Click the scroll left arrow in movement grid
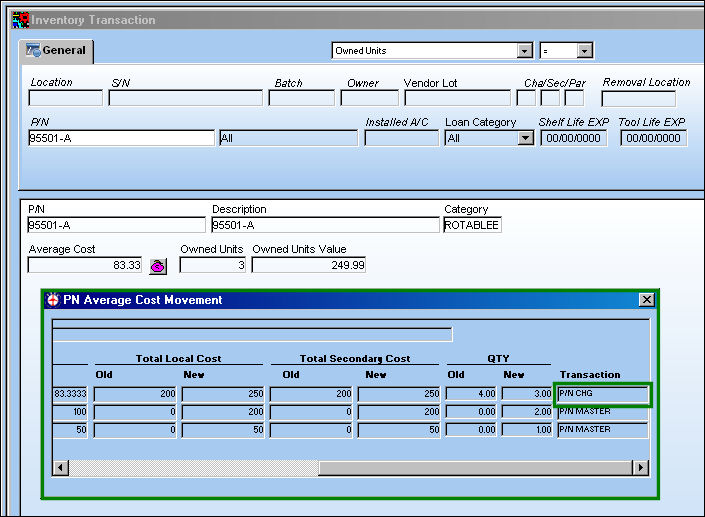The image size is (705, 517). coord(60,468)
